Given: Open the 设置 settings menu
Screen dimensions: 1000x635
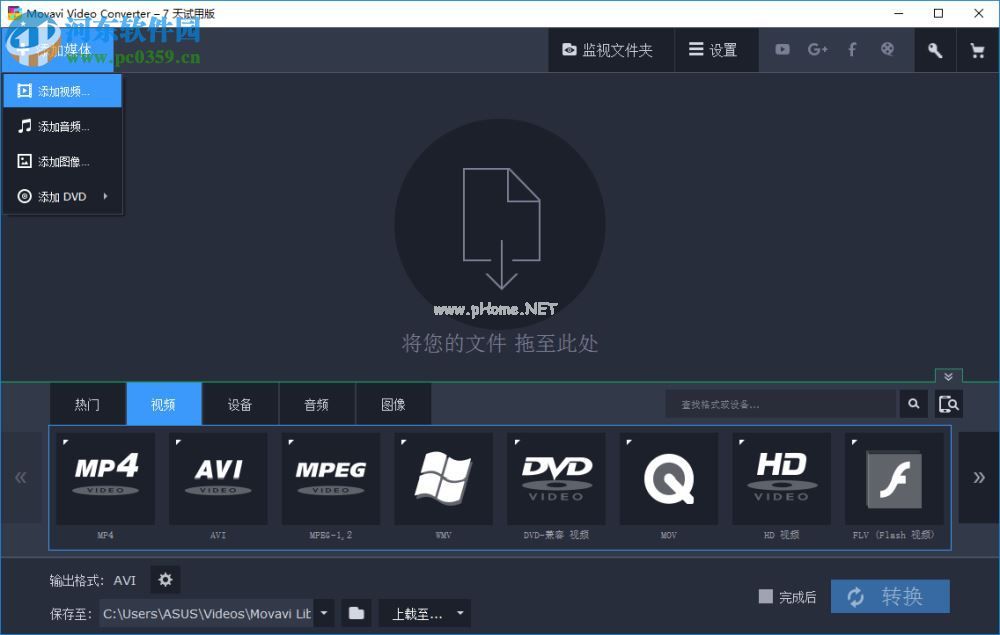Looking at the screenshot, I should (x=716, y=49).
